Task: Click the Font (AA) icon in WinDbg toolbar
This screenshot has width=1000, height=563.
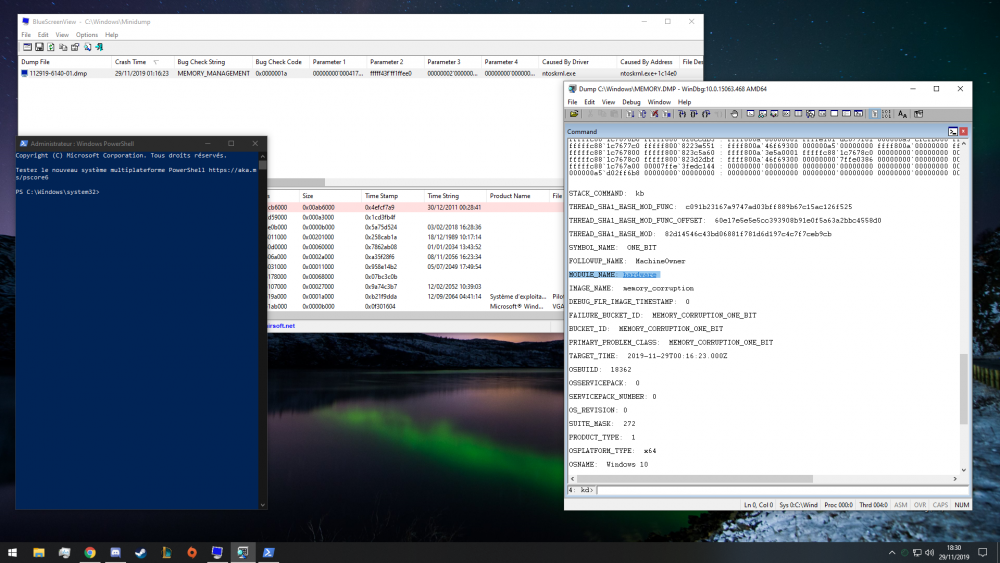Action: (902, 114)
